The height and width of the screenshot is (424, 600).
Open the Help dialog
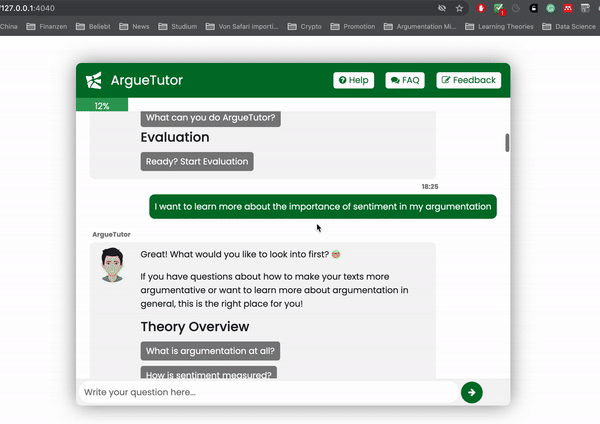click(354, 80)
